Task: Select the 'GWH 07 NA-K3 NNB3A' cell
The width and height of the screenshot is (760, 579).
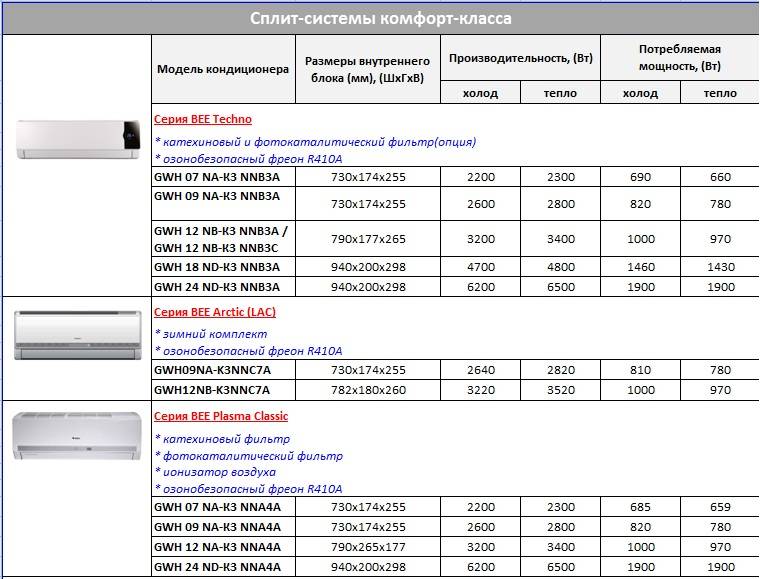Action: (x=223, y=177)
